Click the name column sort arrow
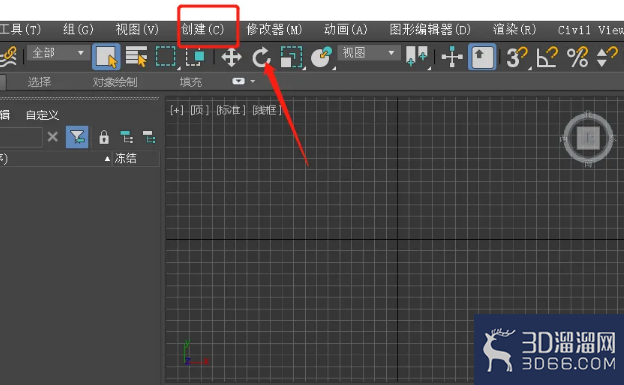Image resolution: width=624 pixels, height=385 pixels. [107, 159]
